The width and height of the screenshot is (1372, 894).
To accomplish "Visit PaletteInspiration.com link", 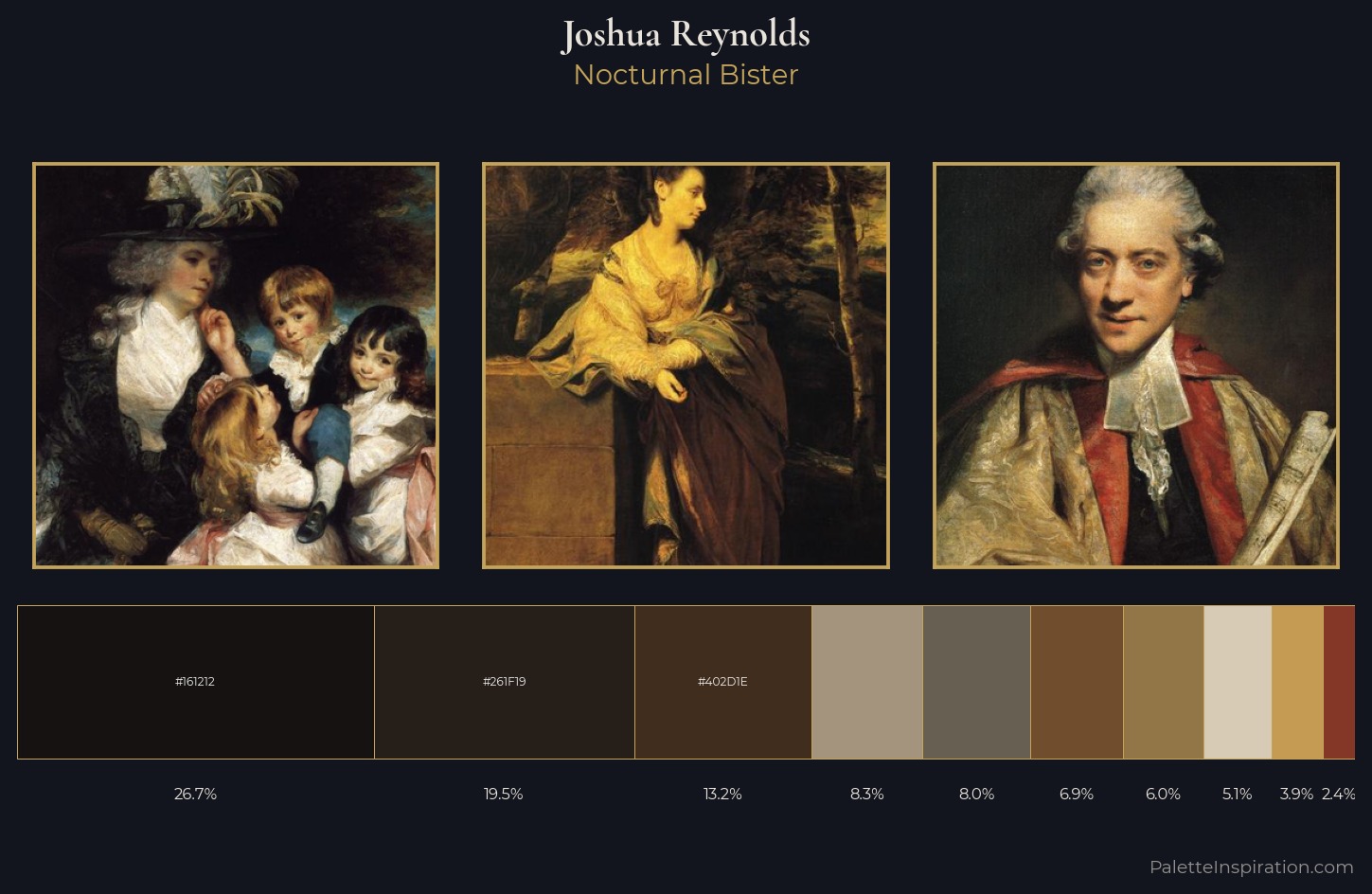I will [1252, 867].
